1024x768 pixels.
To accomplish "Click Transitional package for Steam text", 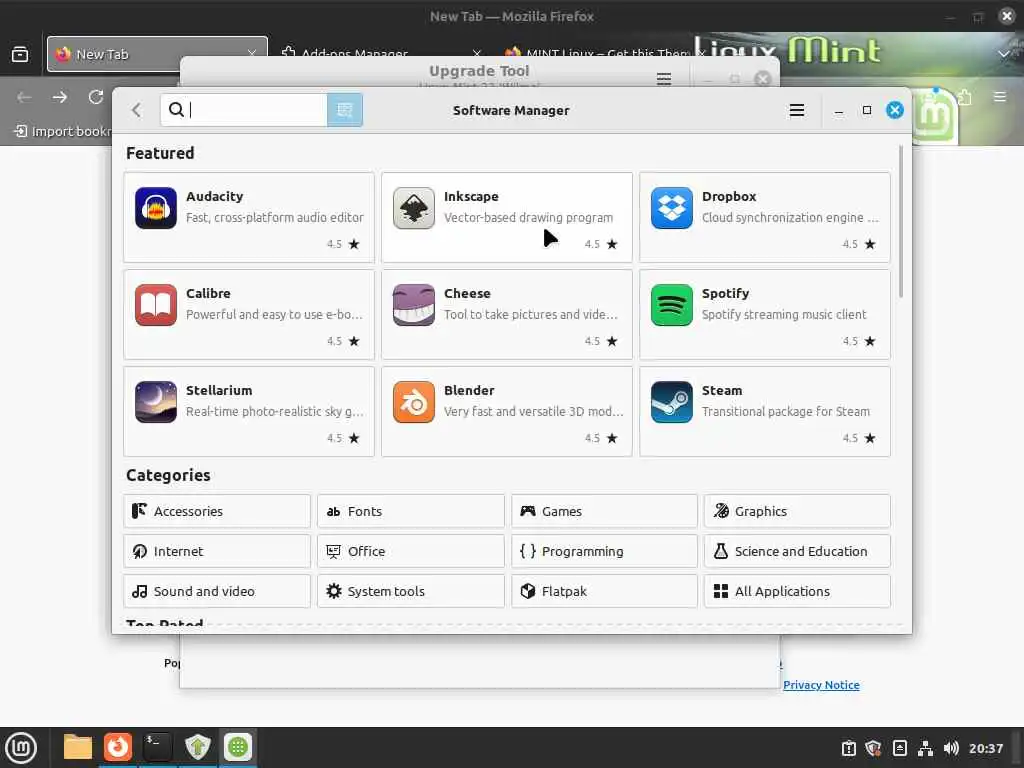I will pos(786,411).
